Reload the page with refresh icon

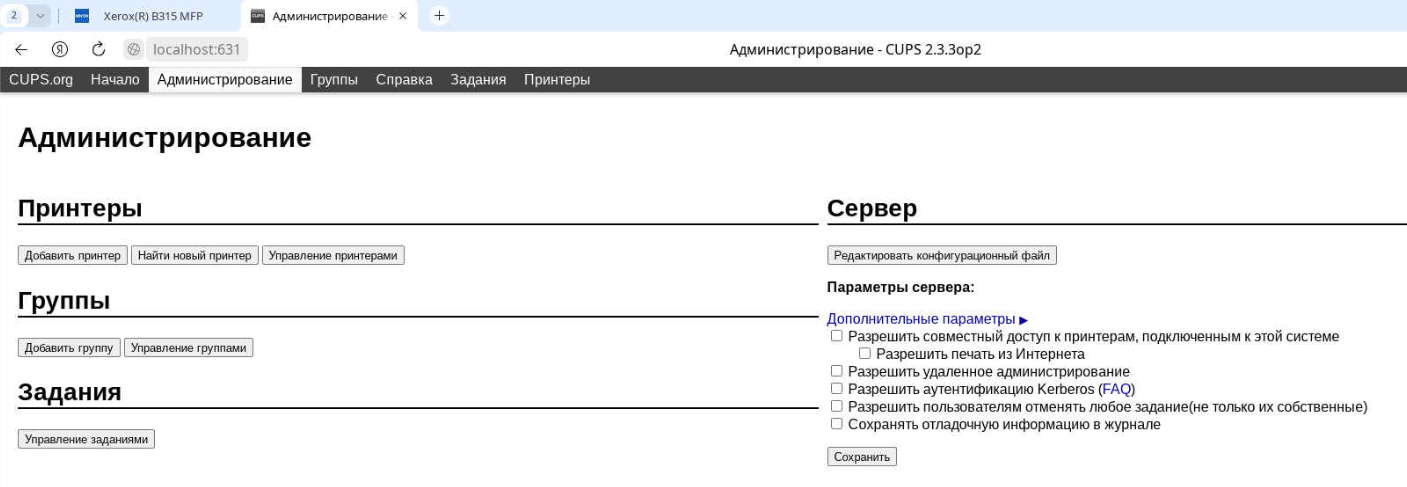(x=98, y=49)
